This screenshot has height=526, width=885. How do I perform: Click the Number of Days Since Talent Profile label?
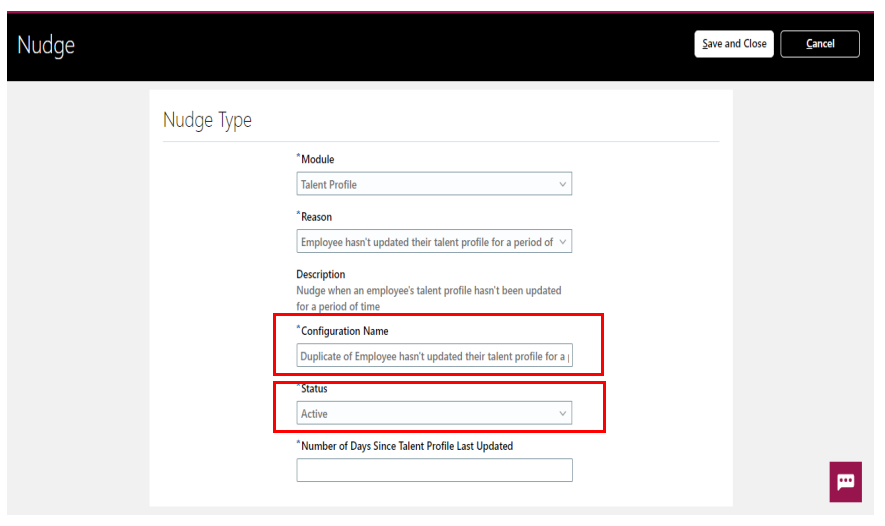(x=404, y=446)
